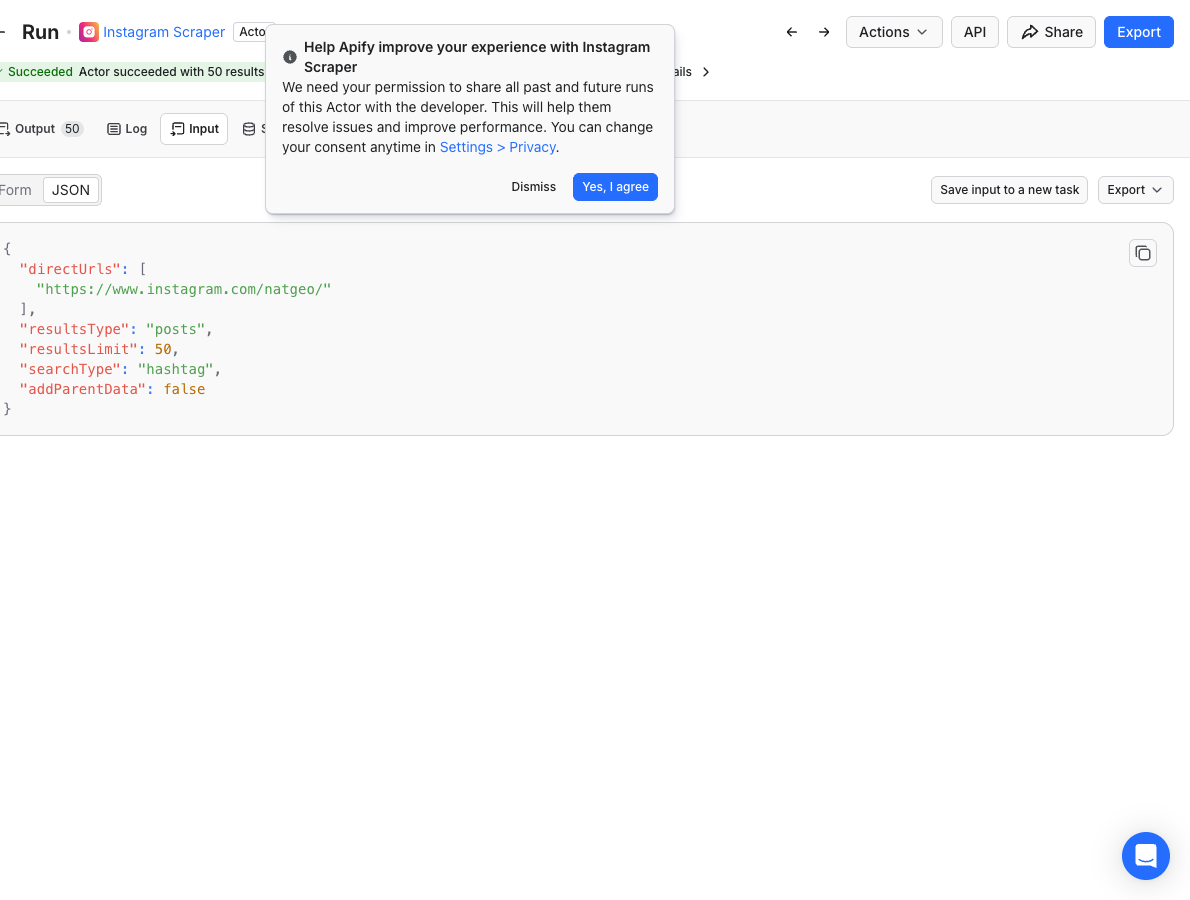
Task: Copy JSON input with the copy icon
Action: pyautogui.click(x=1142, y=253)
